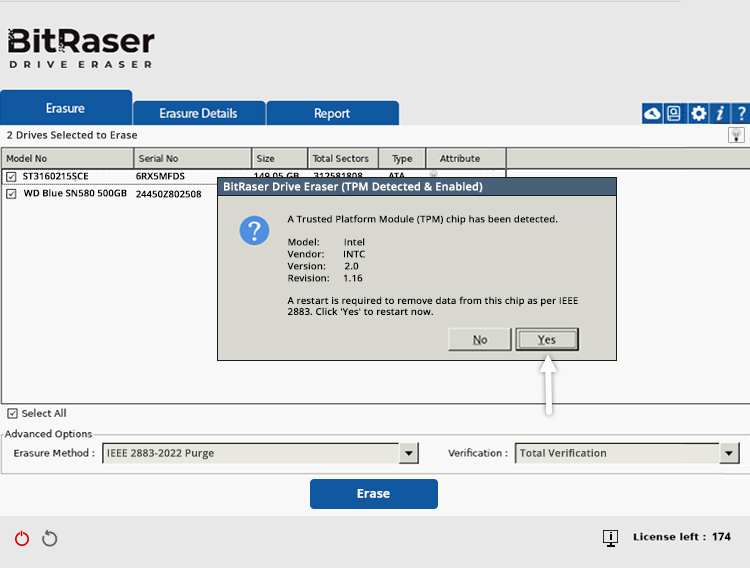Switch to the Erasure Details tab

(198, 113)
